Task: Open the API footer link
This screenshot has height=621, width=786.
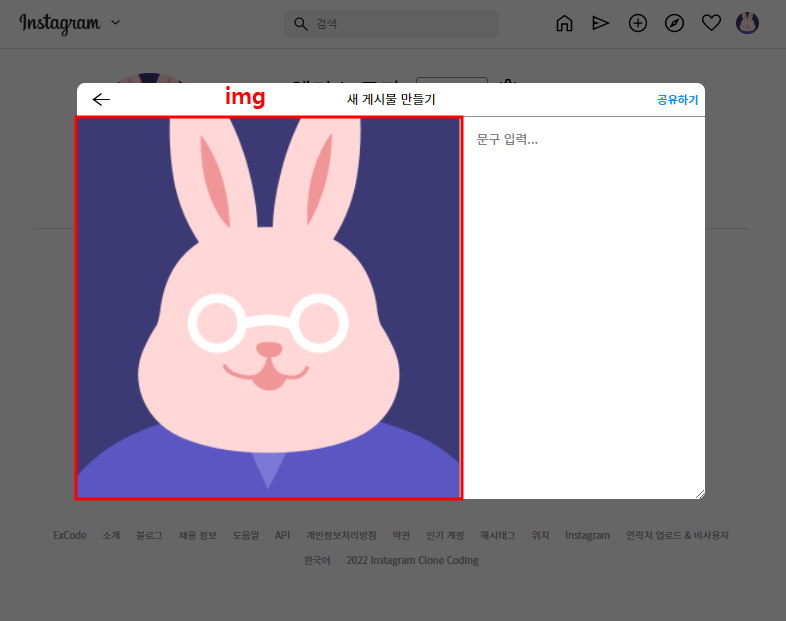Action: (283, 535)
